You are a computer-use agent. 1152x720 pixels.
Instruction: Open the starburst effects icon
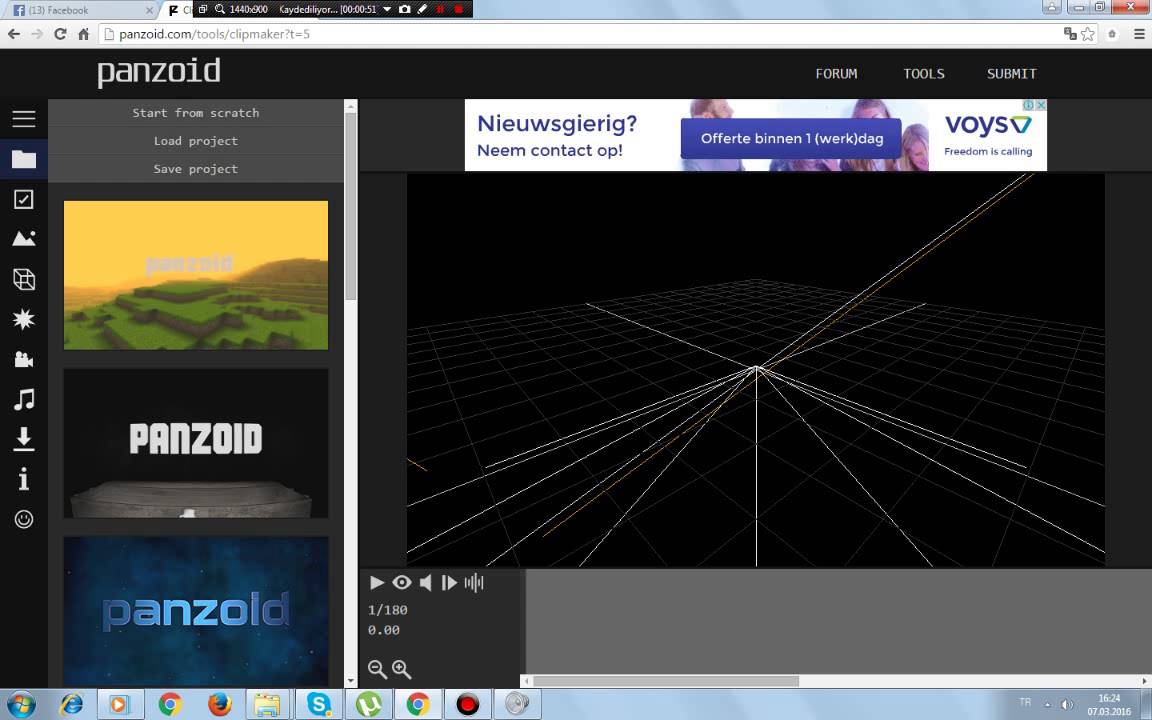(x=24, y=319)
